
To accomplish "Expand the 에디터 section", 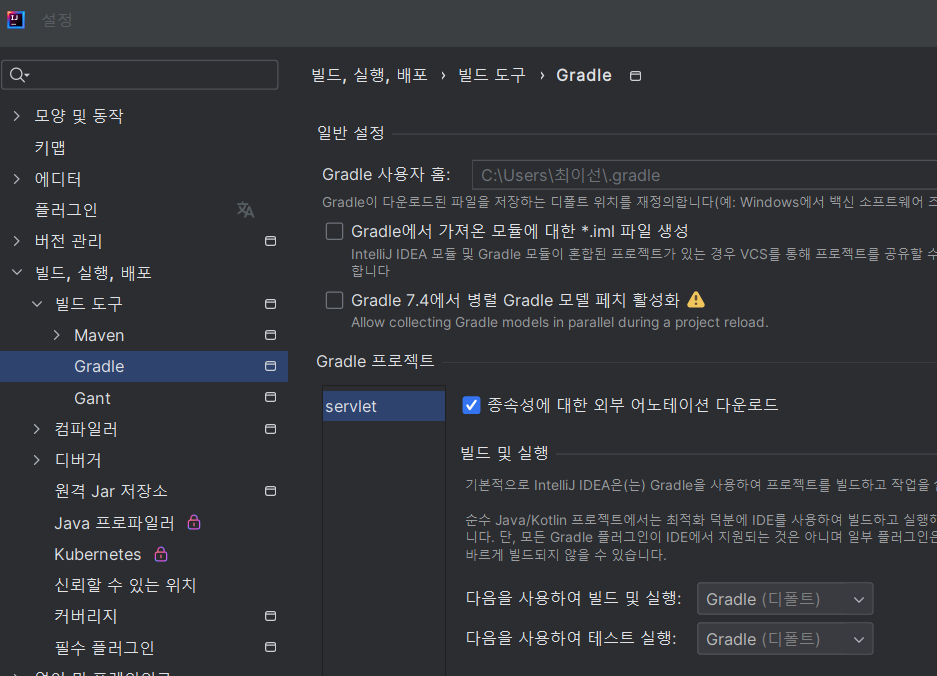I will 17,179.
